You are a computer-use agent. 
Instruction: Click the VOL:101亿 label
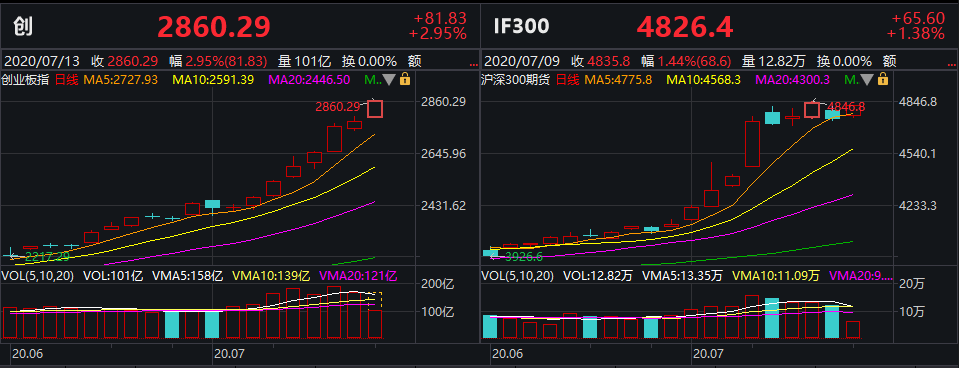point(113,276)
